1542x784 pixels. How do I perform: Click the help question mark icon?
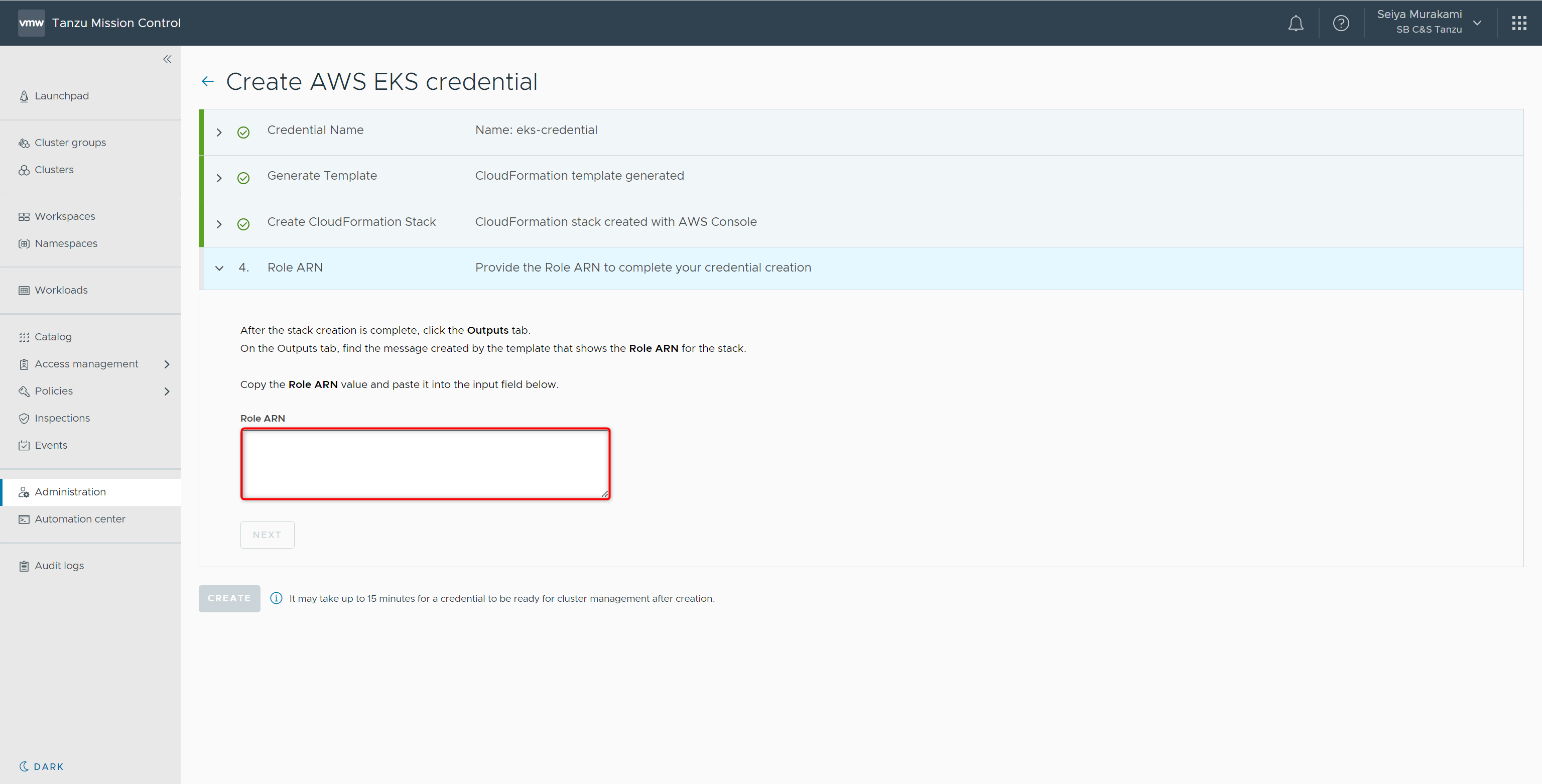click(x=1341, y=24)
